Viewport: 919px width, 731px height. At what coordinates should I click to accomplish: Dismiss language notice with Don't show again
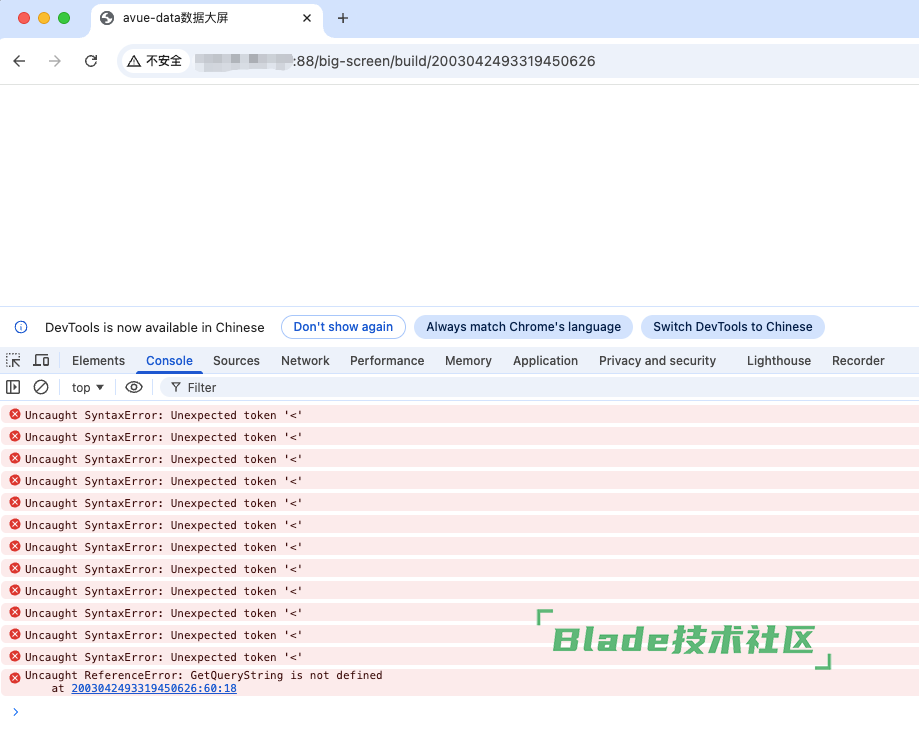[x=343, y=326]
